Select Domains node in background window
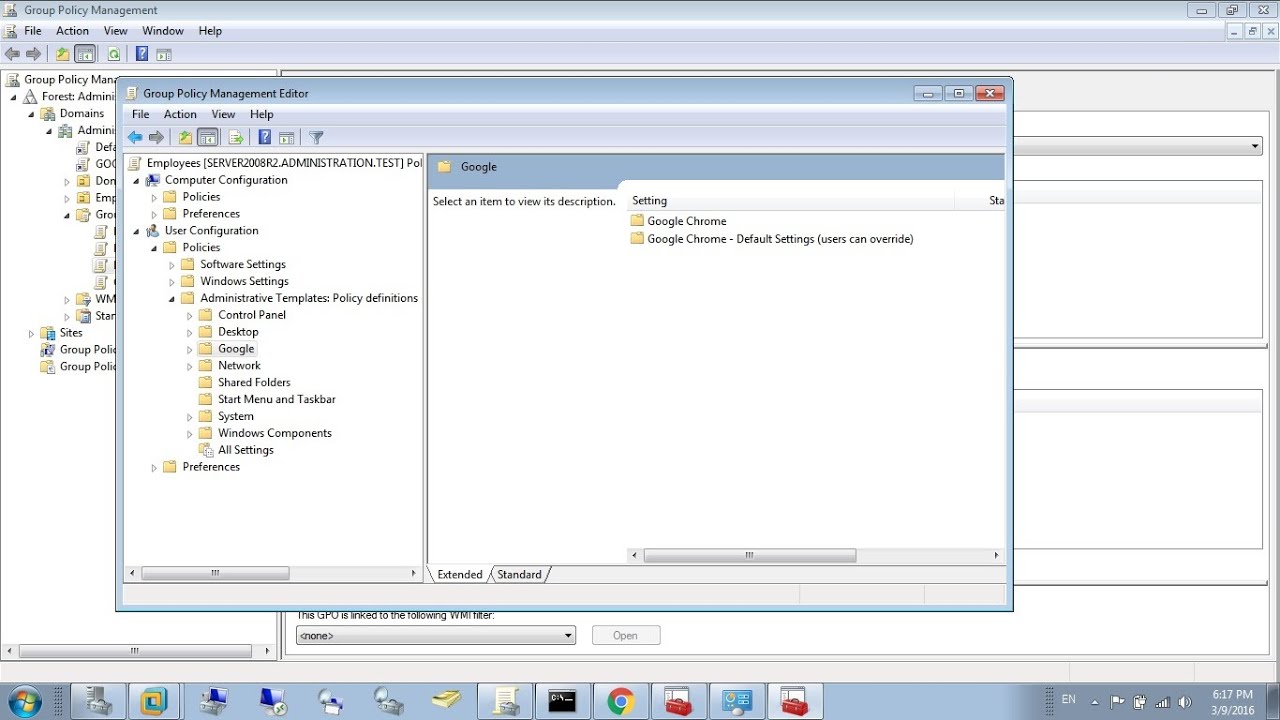The height and width of the screenshot is (720, 1280). coord(82,114)
